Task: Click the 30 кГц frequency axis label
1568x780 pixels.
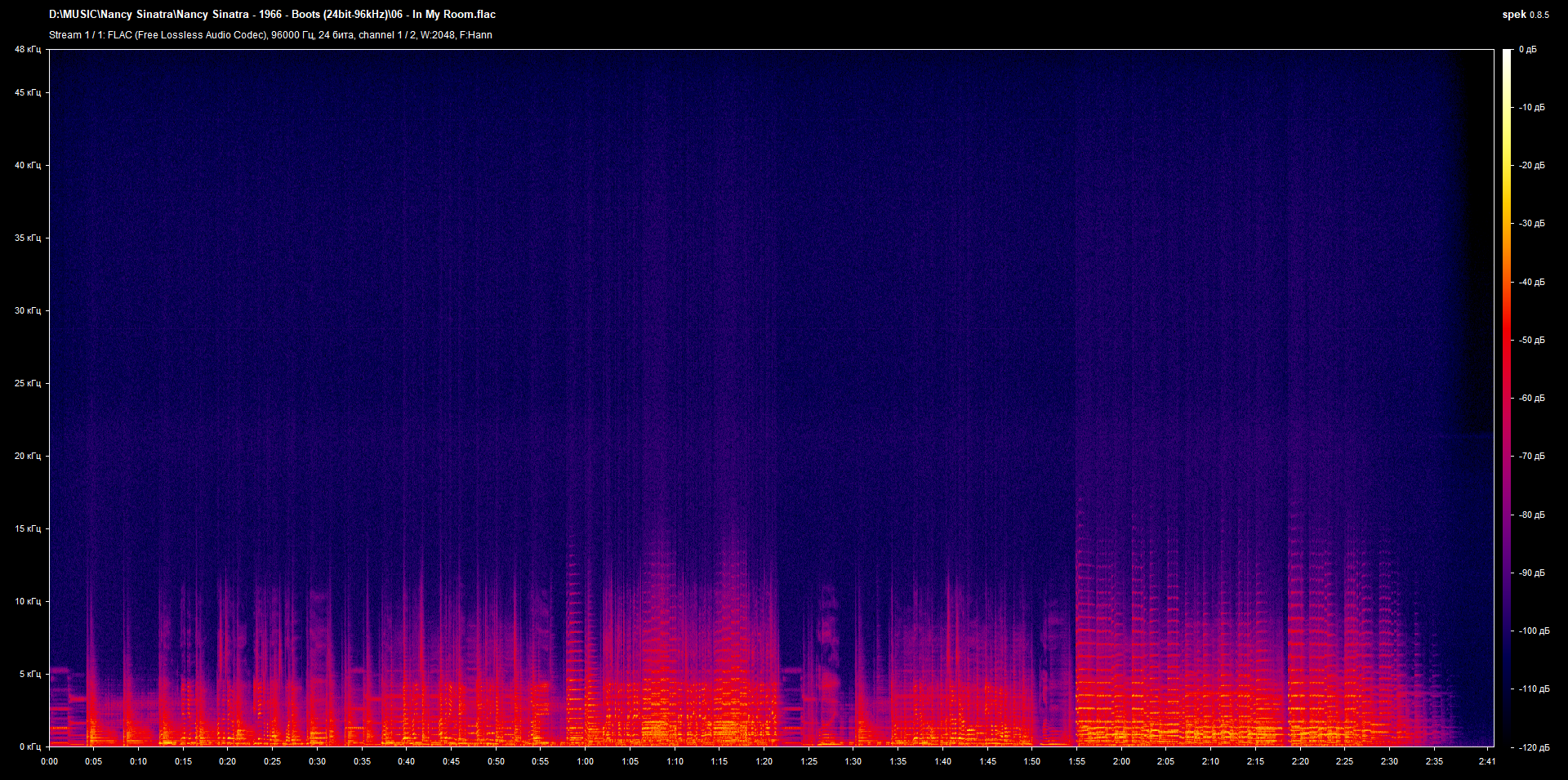Action: [28, 311]
